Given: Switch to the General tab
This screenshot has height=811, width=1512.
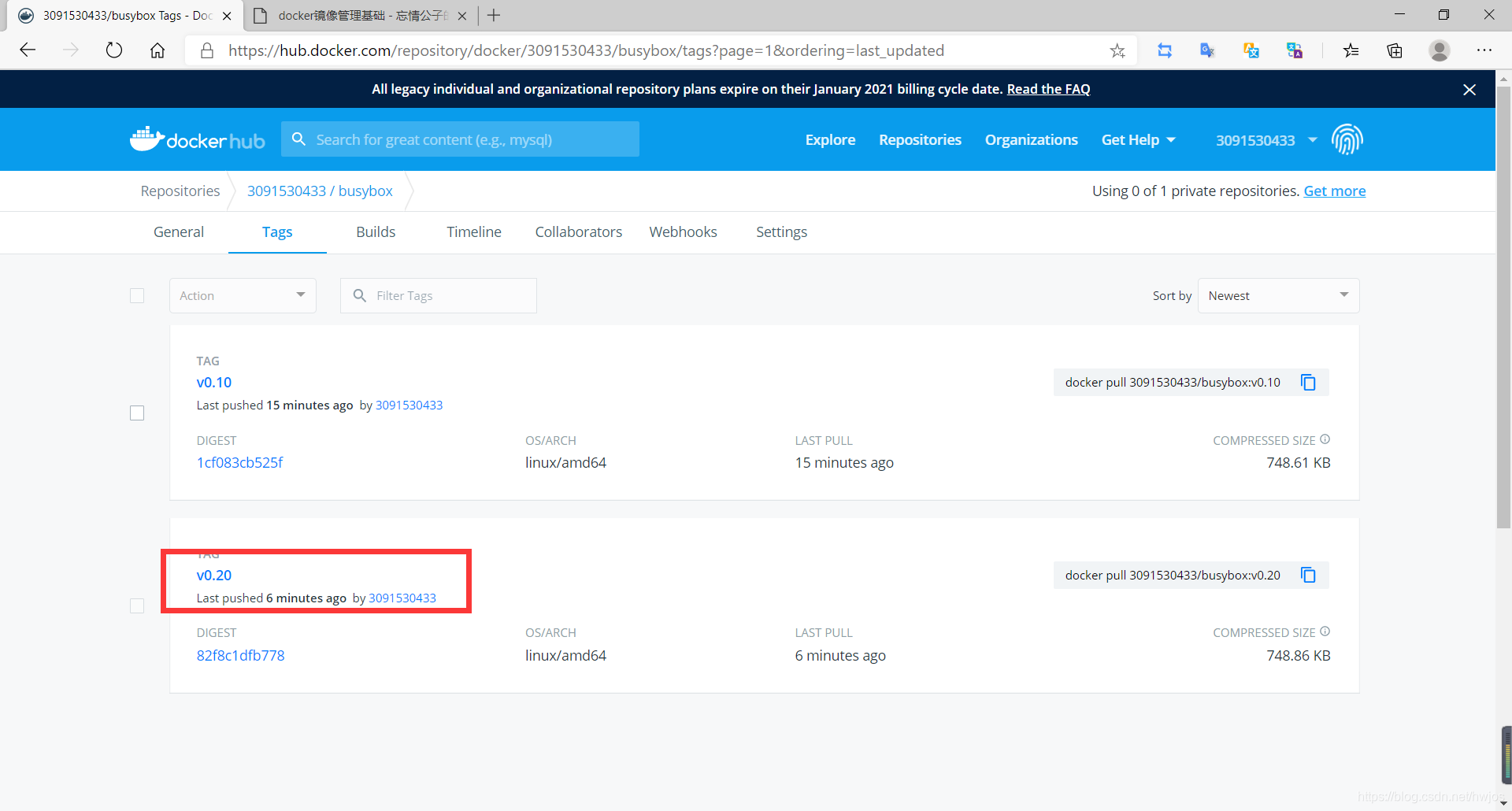Looking at the screenshot, I should [179, 232].
